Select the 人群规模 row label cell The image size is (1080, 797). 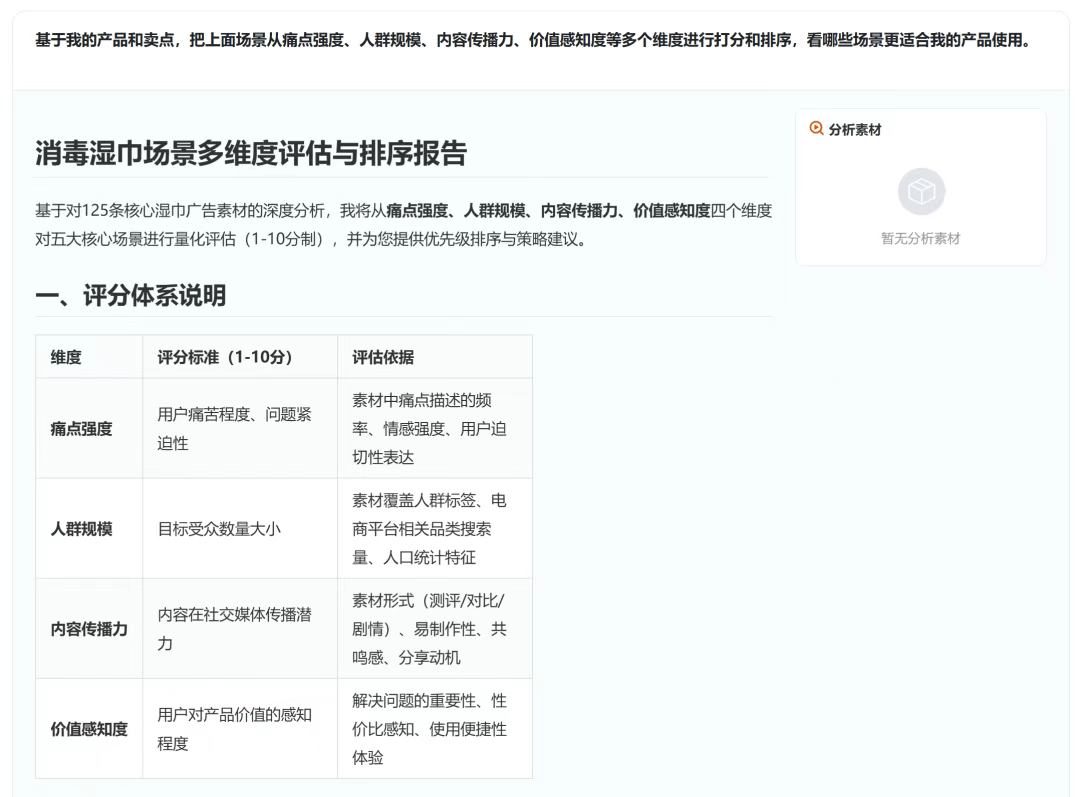(x=81, y=529)
